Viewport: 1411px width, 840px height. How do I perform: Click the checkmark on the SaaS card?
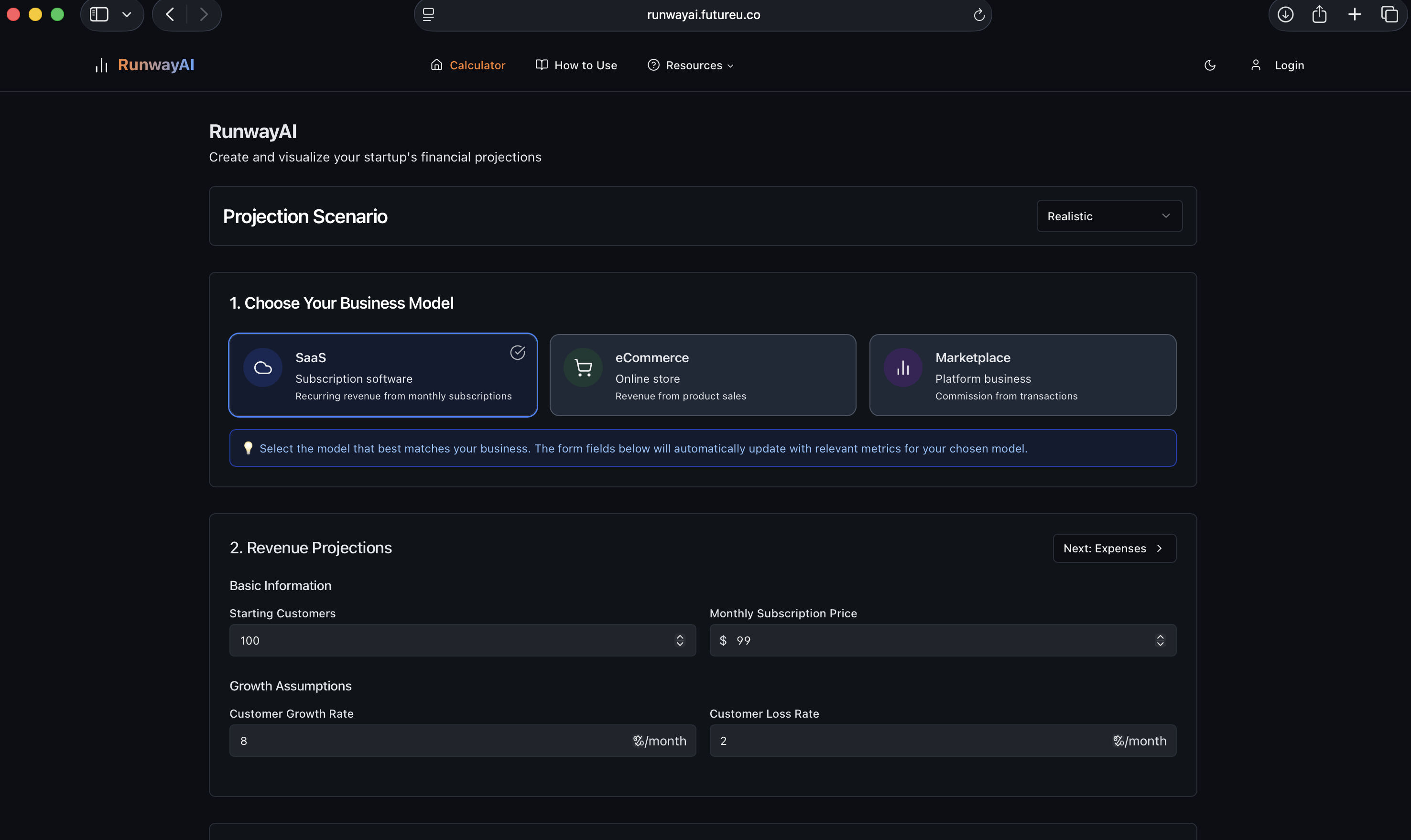[518, 352]
